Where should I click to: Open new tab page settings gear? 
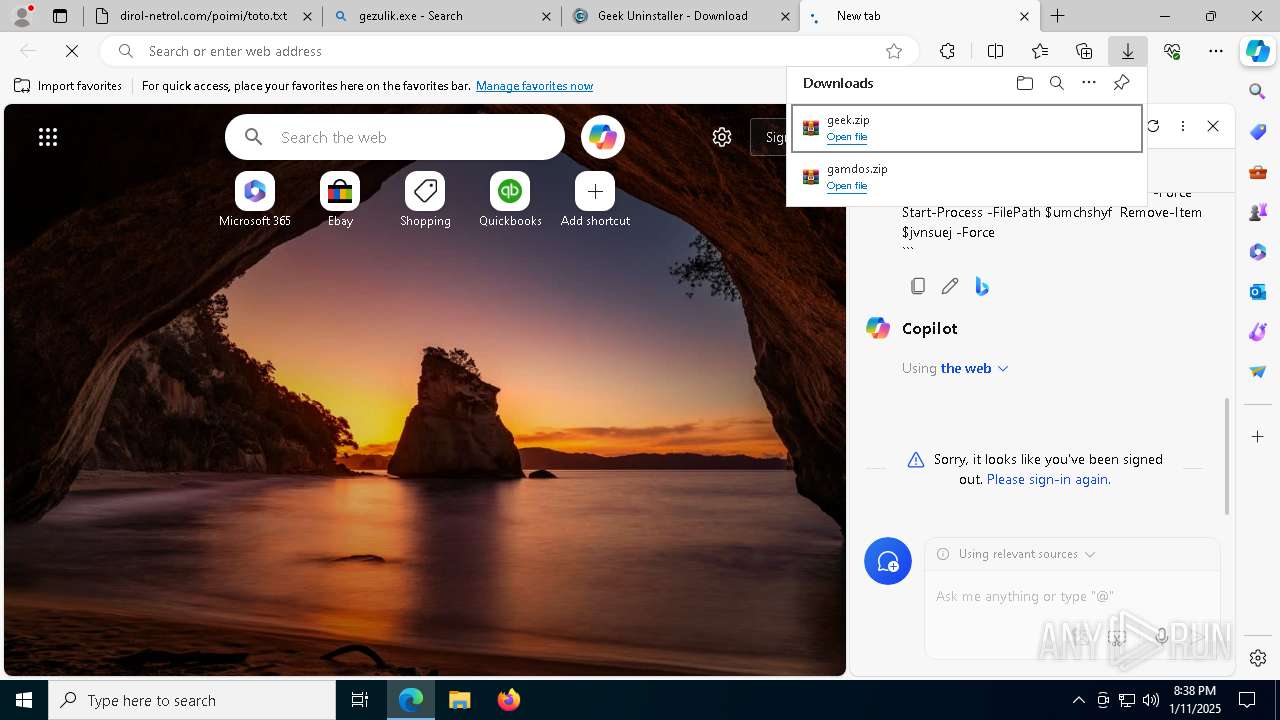point(722,137)
